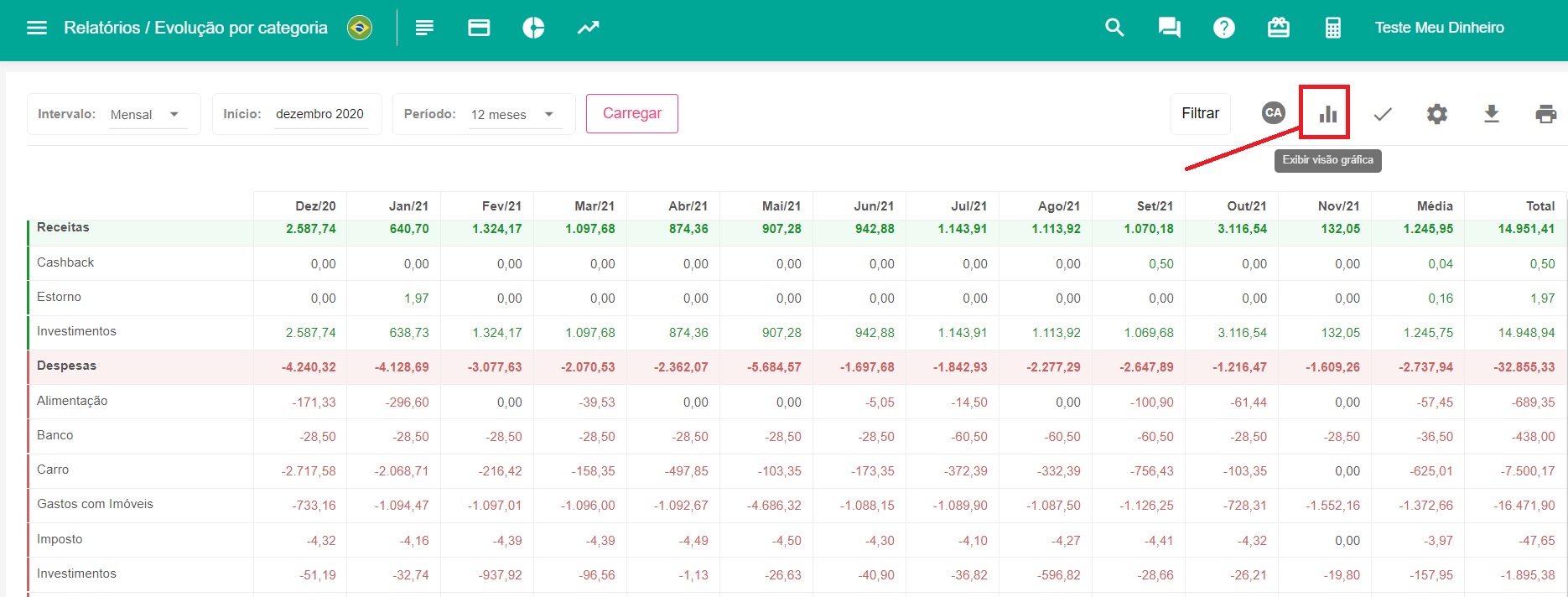
Task: Click the Filtrar button
Action: [1200, 113]
